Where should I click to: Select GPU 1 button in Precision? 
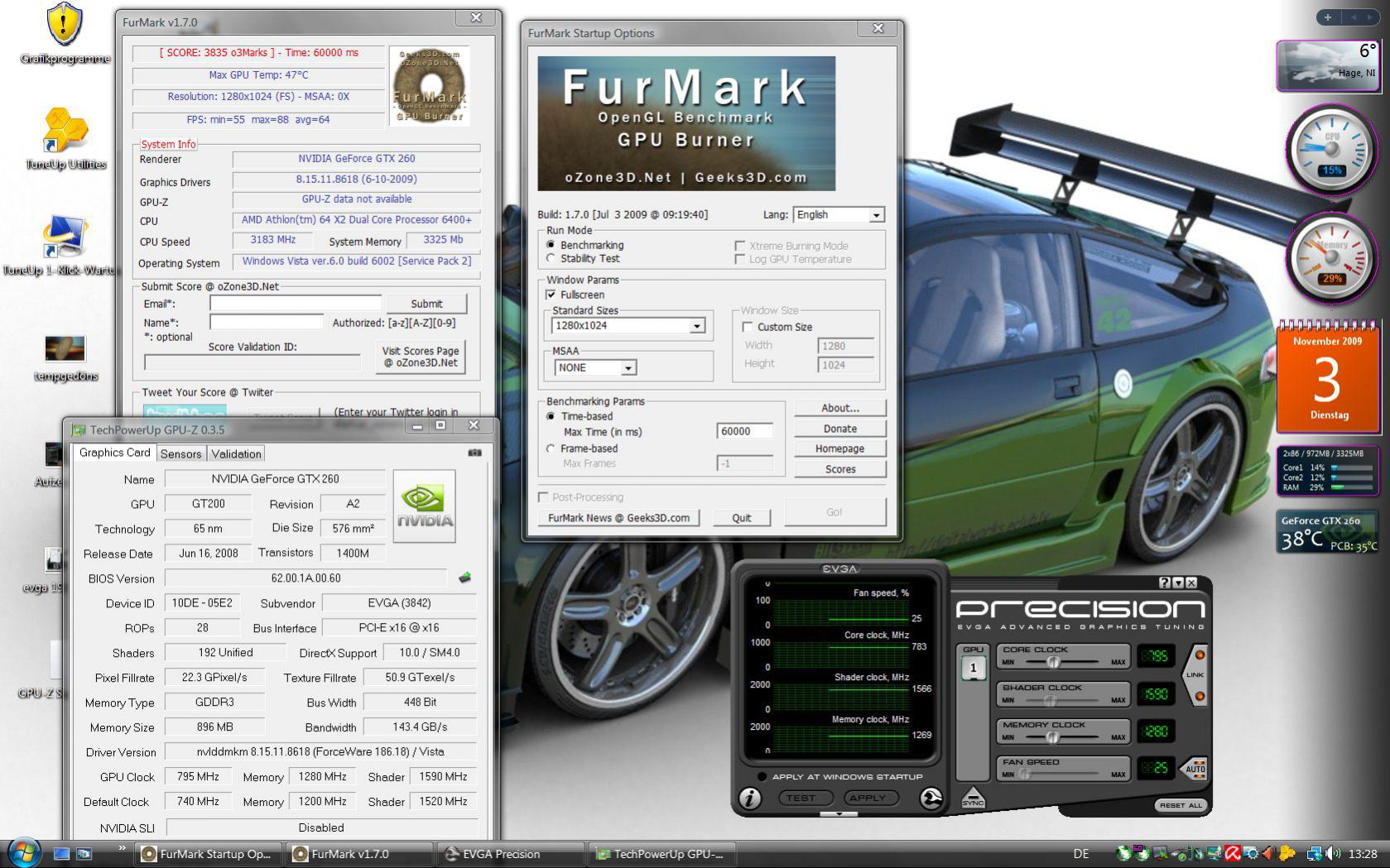tap(973, 667)
